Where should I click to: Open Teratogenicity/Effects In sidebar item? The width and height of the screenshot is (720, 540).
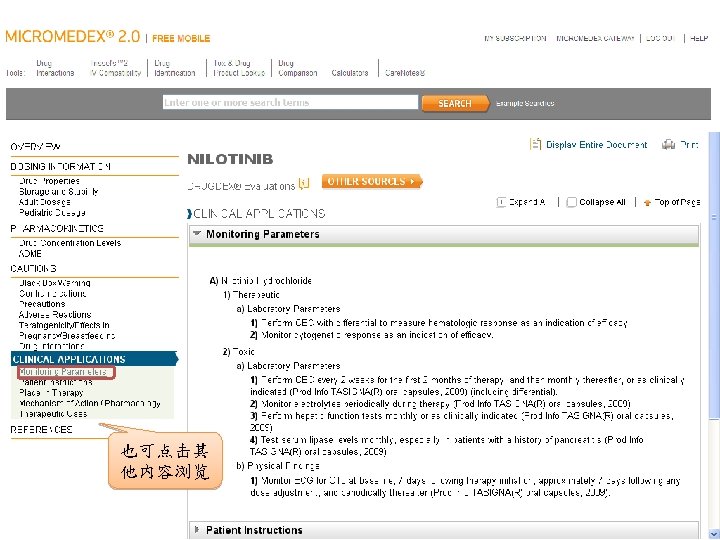pyautogui.click(x=64, y=325)
